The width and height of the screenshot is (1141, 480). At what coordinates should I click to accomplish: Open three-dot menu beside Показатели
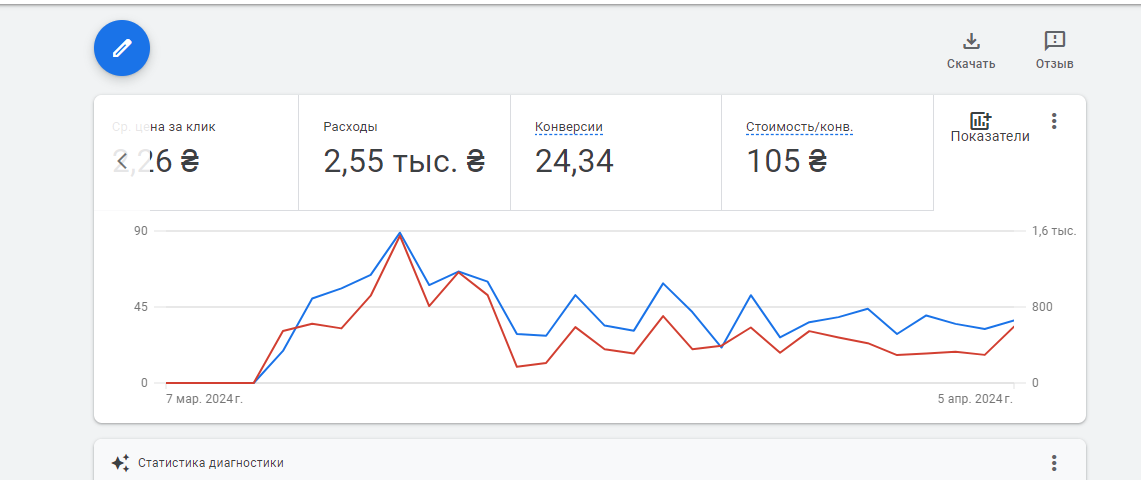pos(1053,121)
